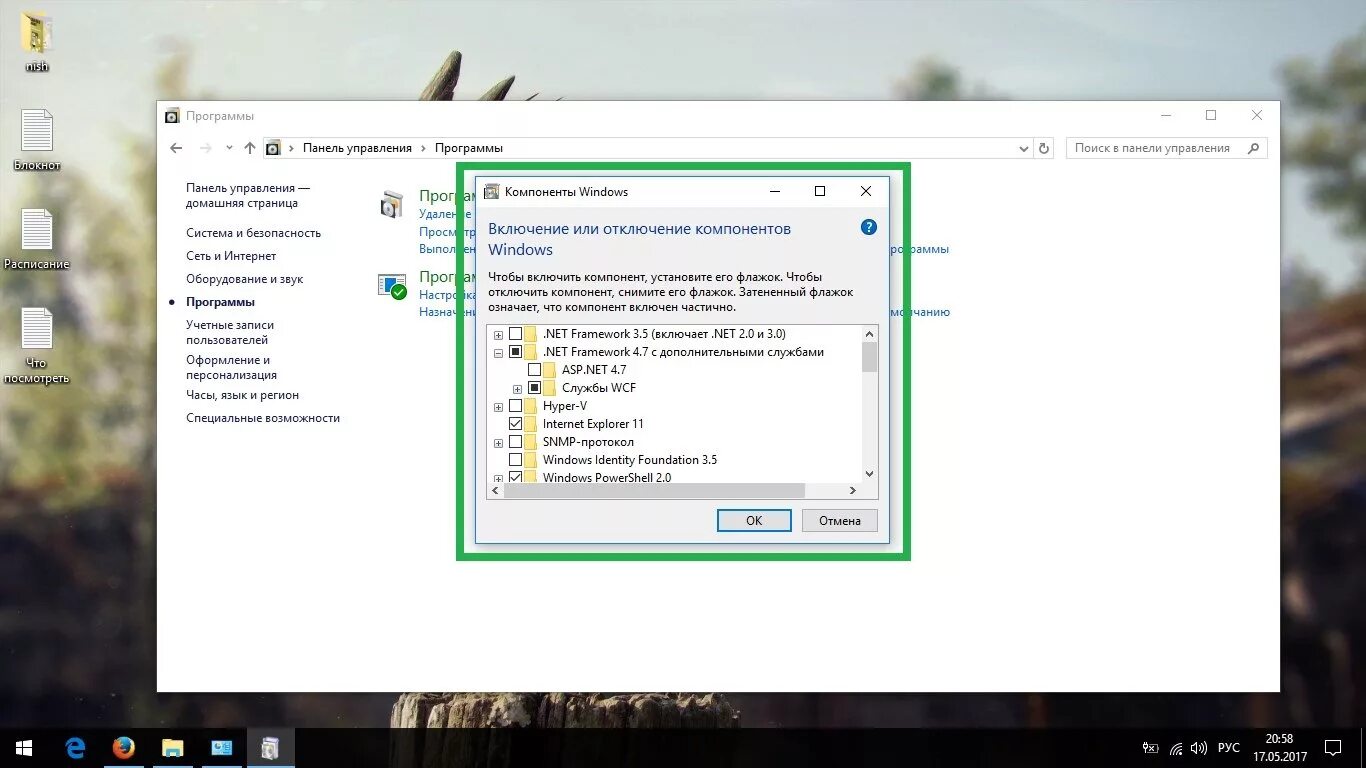This screenshot has width=1366, height=768.
Task: Expand the Hyper-V node
Action: click(498, 407)
